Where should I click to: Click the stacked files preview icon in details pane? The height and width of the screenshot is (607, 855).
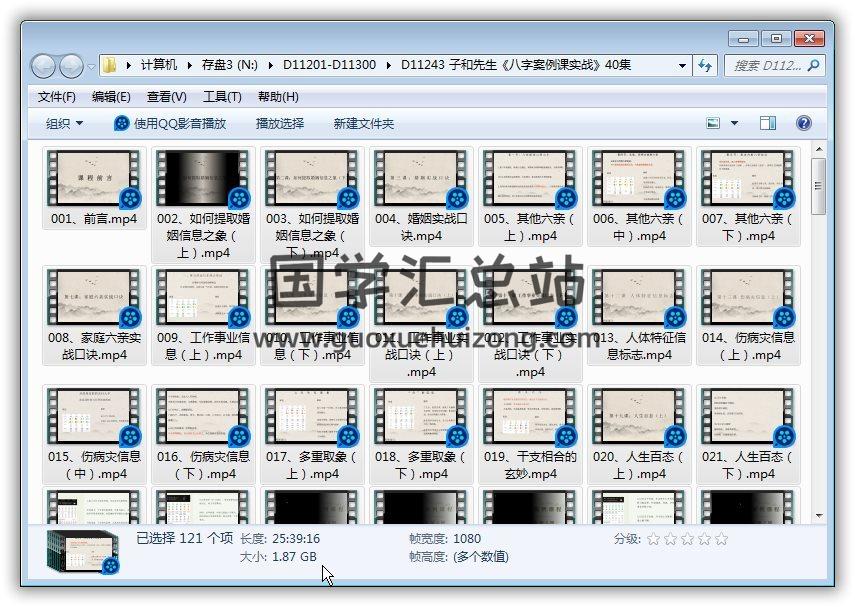[83, 551]
